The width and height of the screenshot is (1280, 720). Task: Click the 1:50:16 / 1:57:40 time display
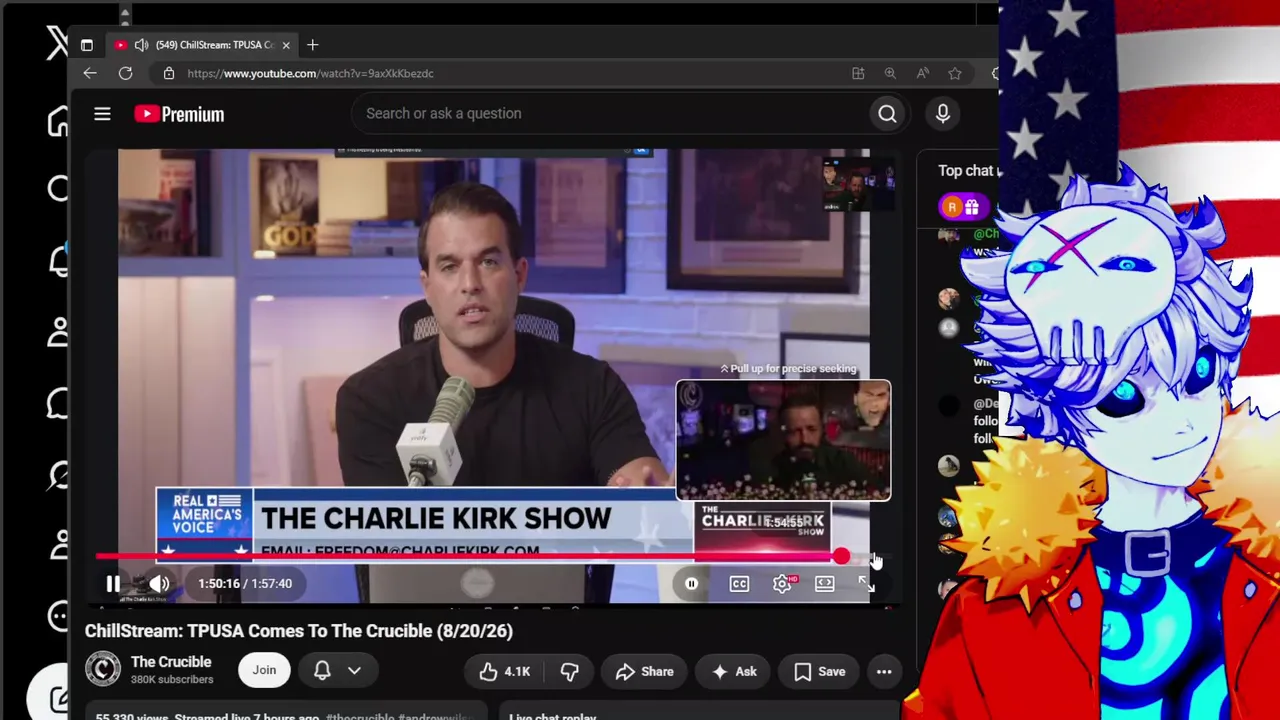point(245,584)
